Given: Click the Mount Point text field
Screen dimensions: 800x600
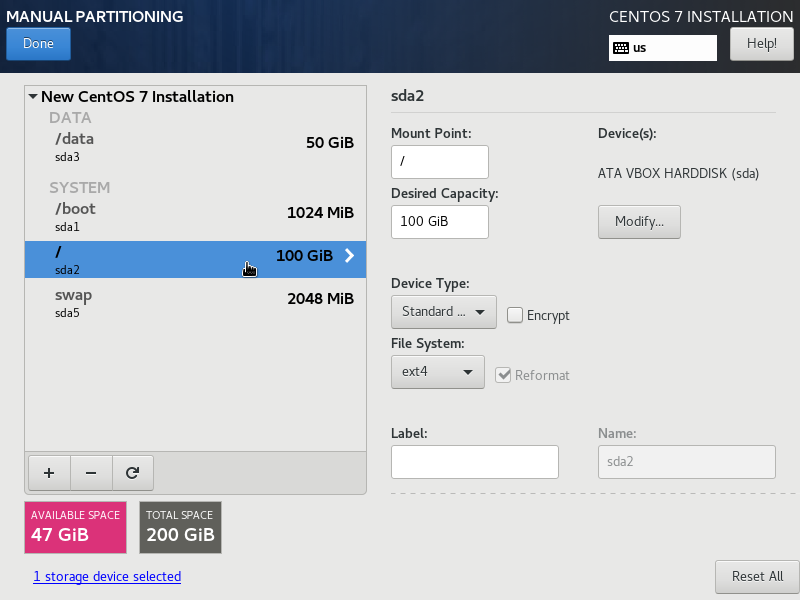Looking at the screenshot, I should [x=439, y=162].
